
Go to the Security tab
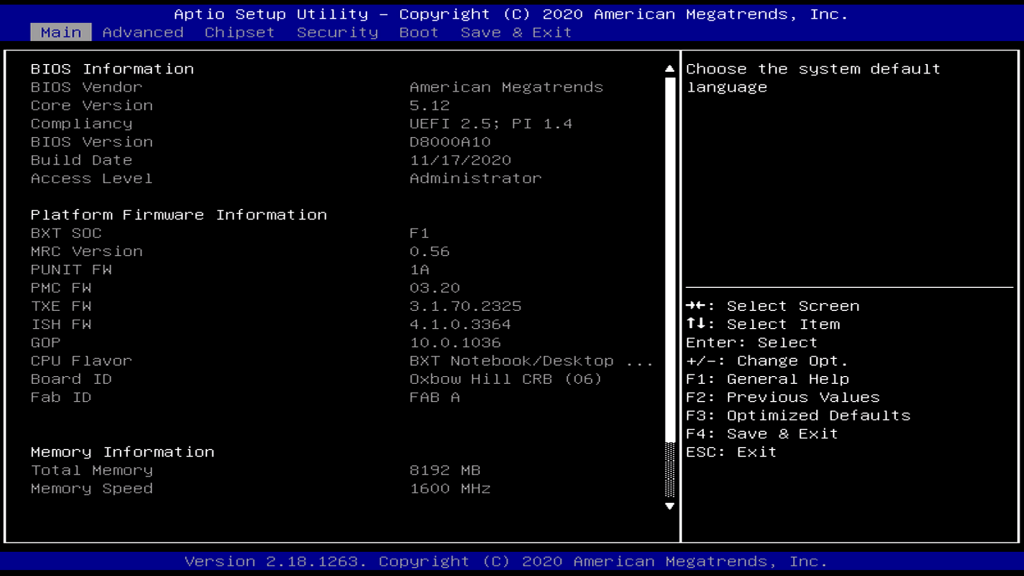(338, 32)
